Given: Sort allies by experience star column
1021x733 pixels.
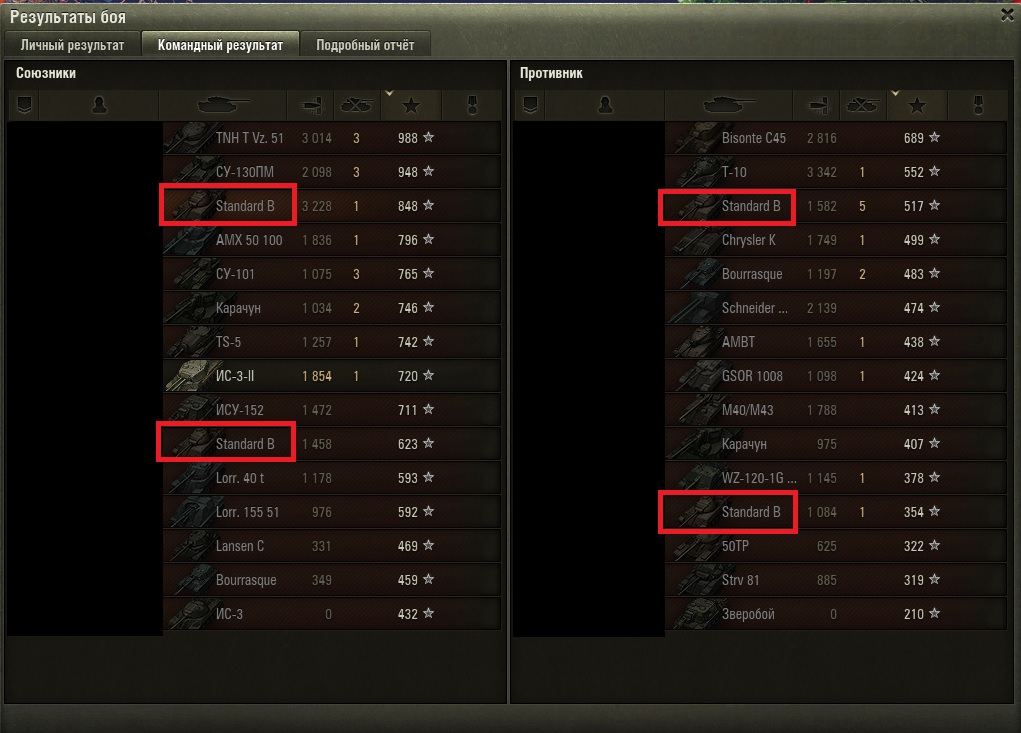Looking at the screenshot, I should (x=411, y=105).
